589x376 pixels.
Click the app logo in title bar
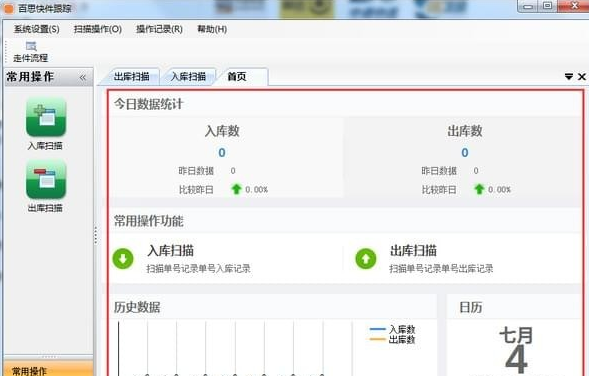pos(9,8)
